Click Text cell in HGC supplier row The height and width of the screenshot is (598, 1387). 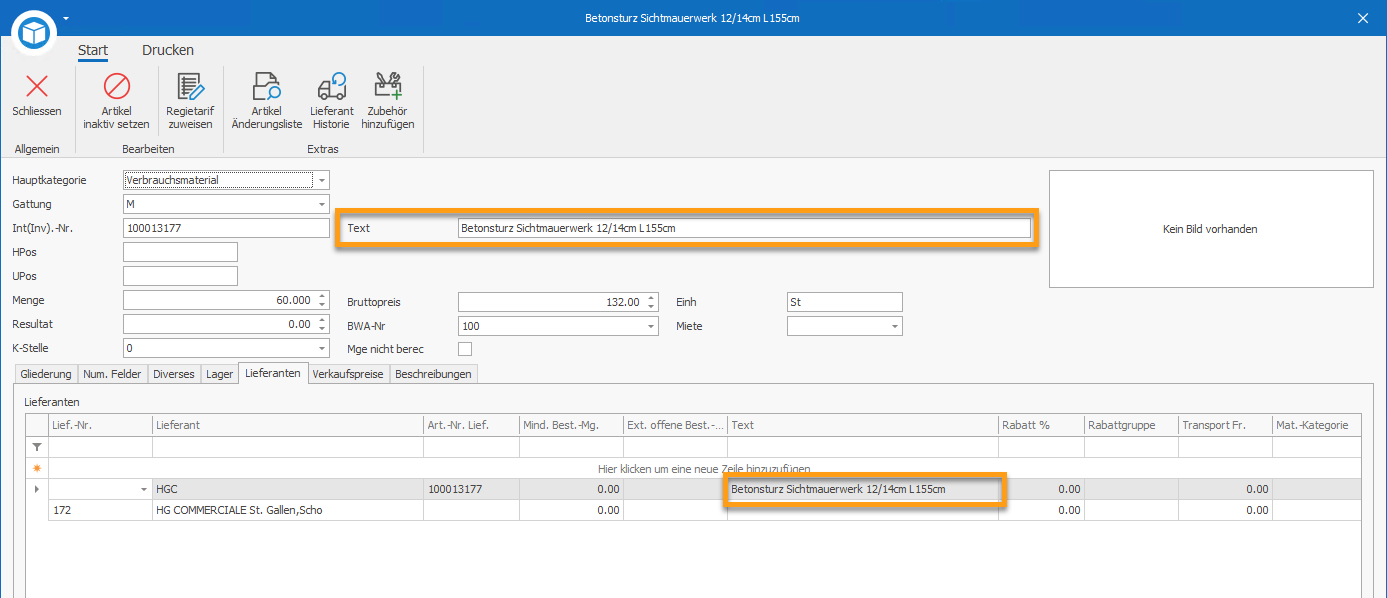(863, 489)
